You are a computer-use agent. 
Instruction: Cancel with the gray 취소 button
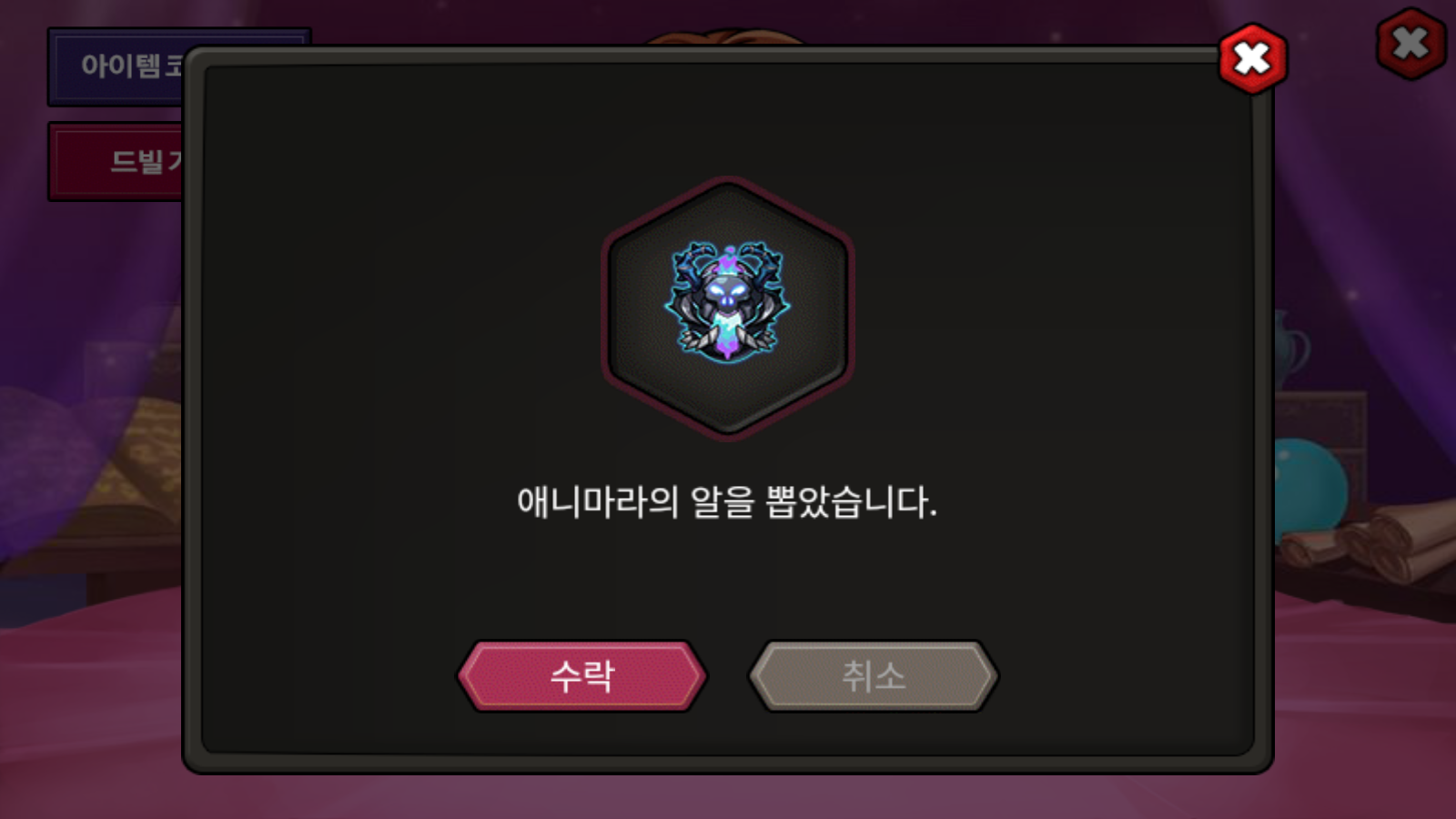click(x=874, y=676)
